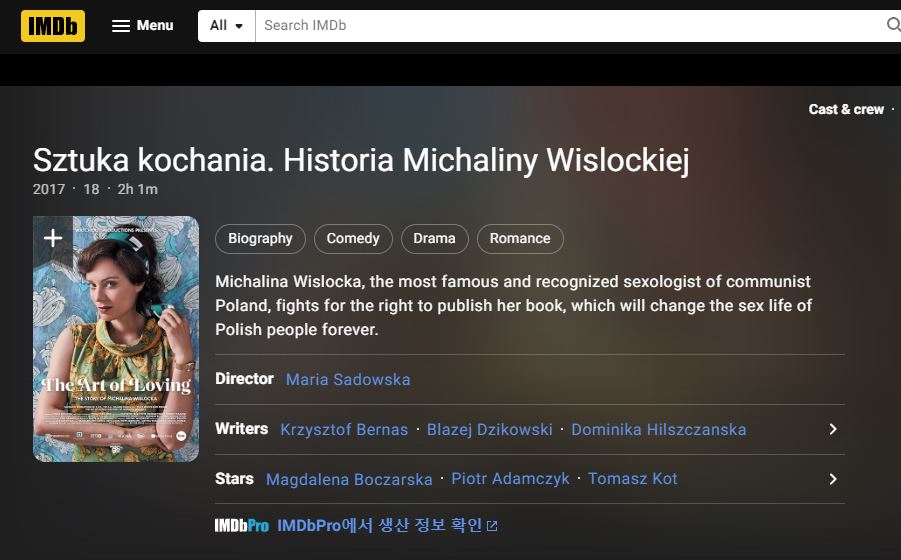The image size is (901, 560).
Task: Click the plot summary paragraph
Action: [514, 306]
